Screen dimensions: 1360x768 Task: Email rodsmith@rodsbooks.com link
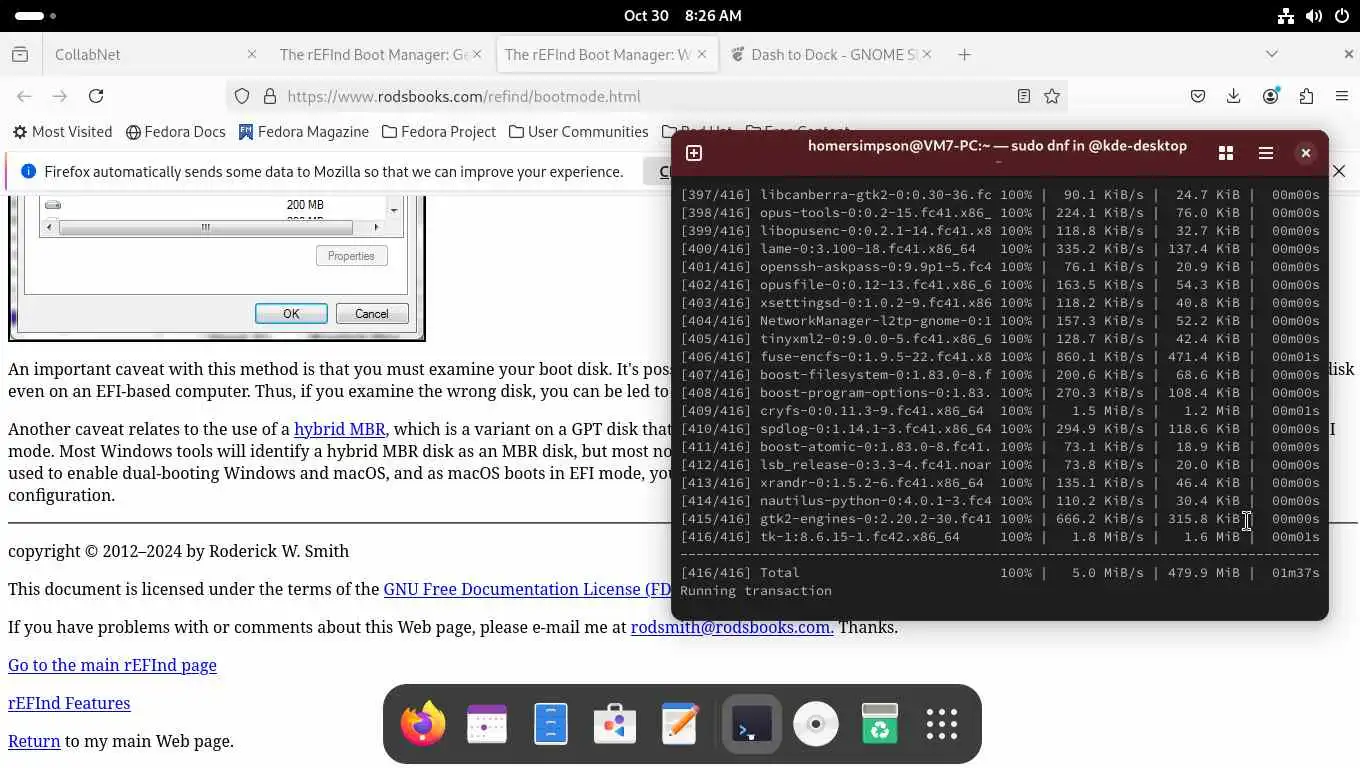tap(731, 627)
